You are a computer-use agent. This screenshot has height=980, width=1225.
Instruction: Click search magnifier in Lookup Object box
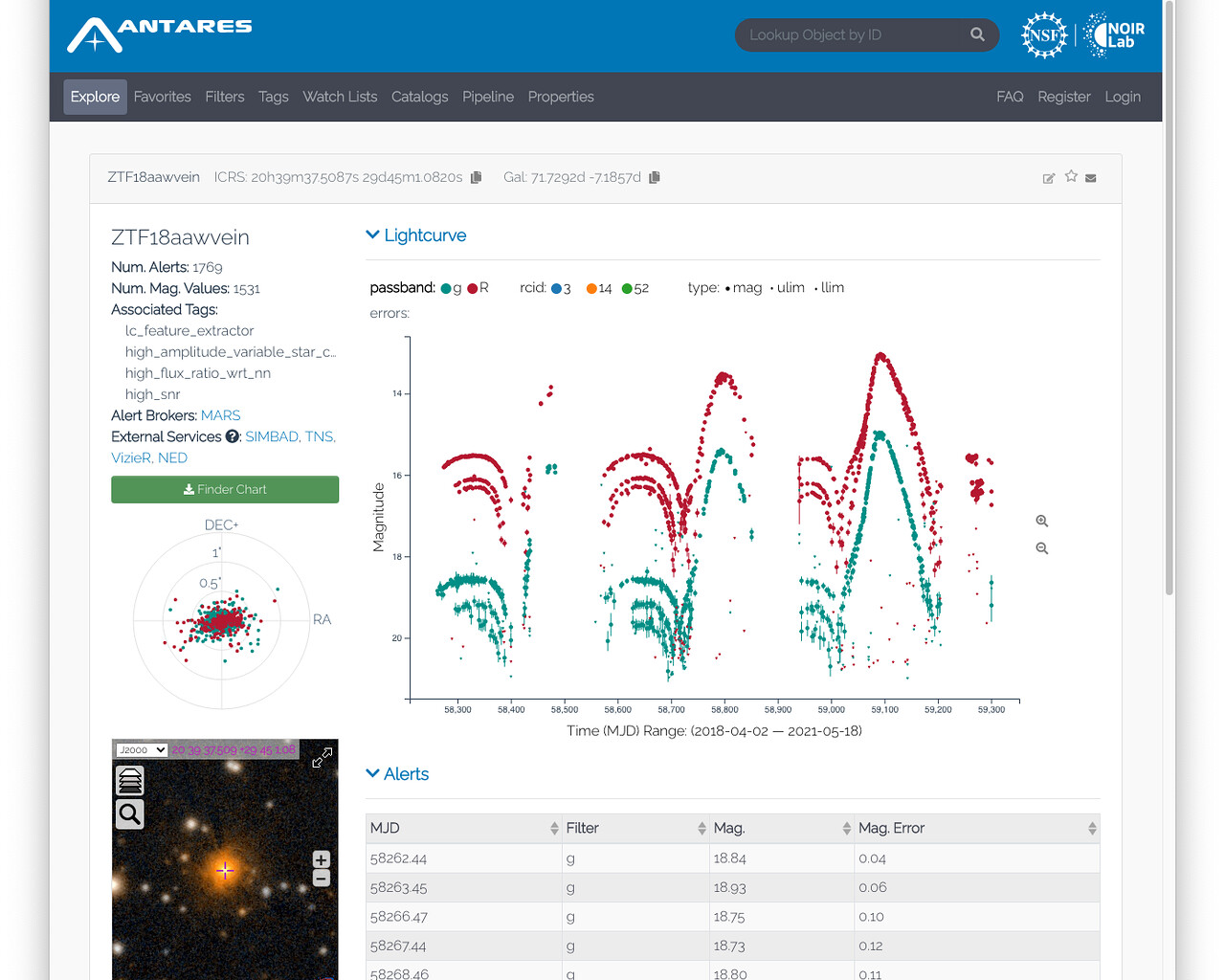click(977, 34)
